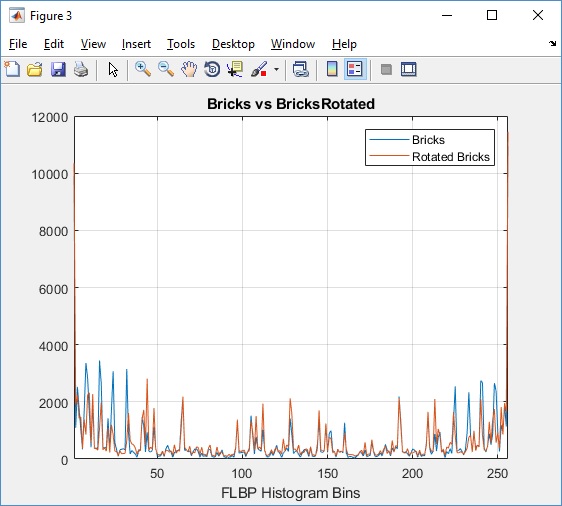Close the Figure 3 window
Screen dimensions: 562x506
(x=538, y=15)
